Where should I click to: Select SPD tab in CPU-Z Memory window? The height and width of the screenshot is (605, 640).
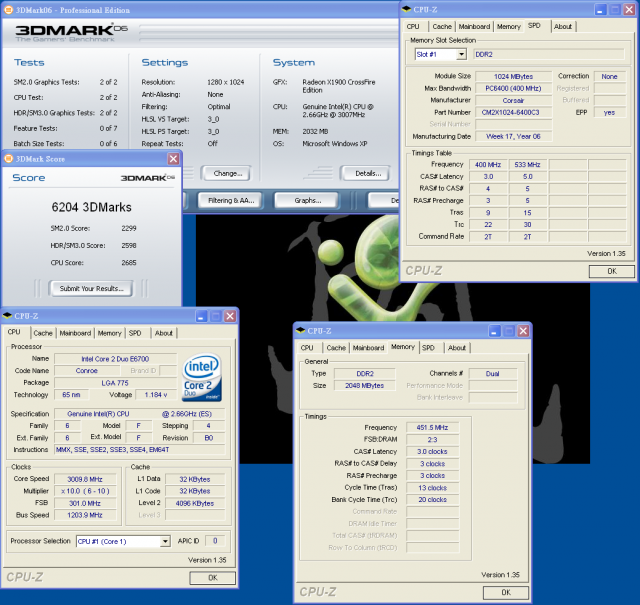[x=429, y=348]
